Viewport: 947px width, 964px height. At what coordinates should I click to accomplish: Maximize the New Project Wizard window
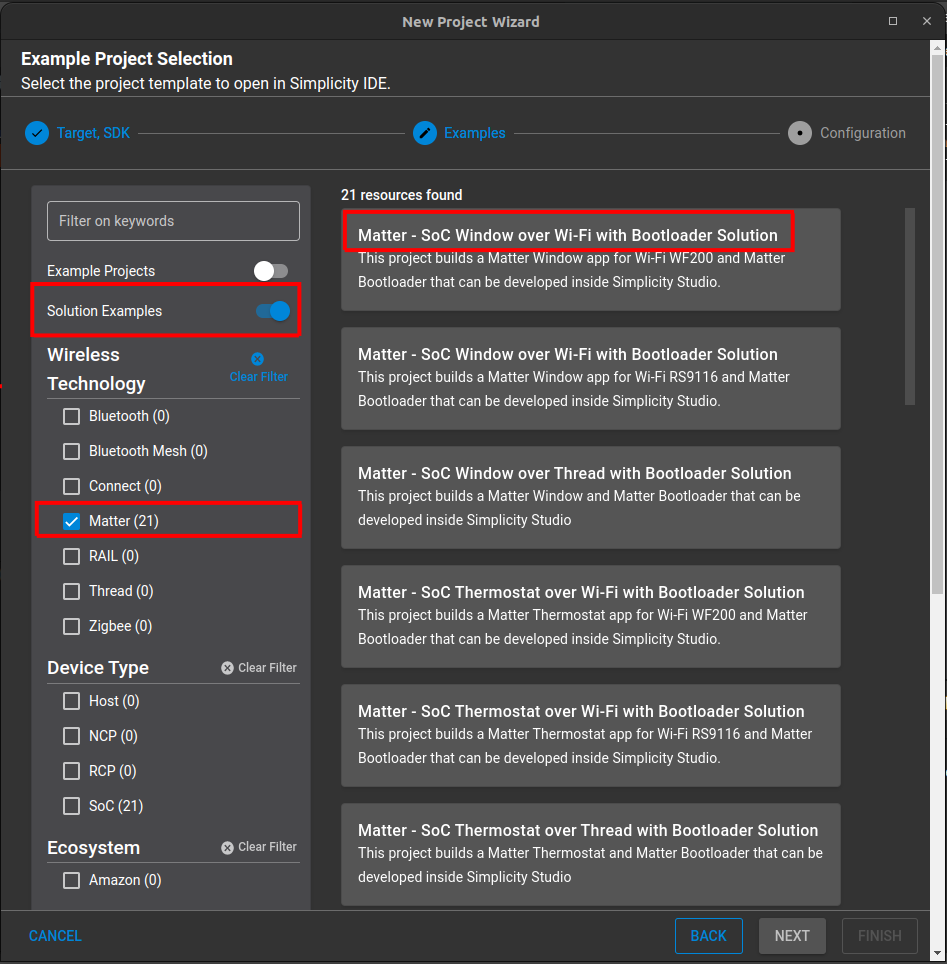[893, 21]
